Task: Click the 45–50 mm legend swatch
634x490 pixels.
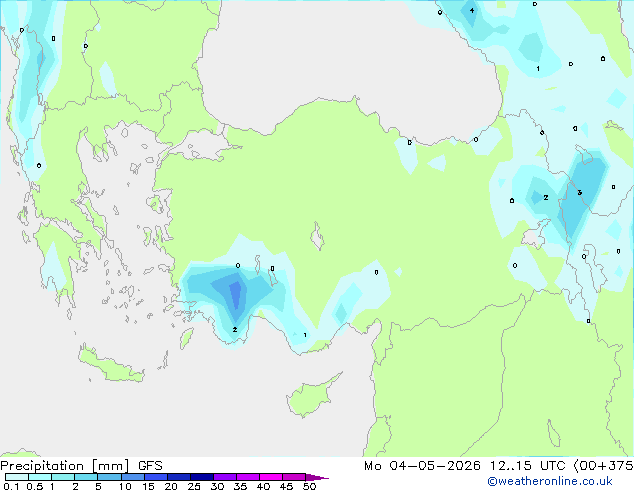Action: click(294, 477)
